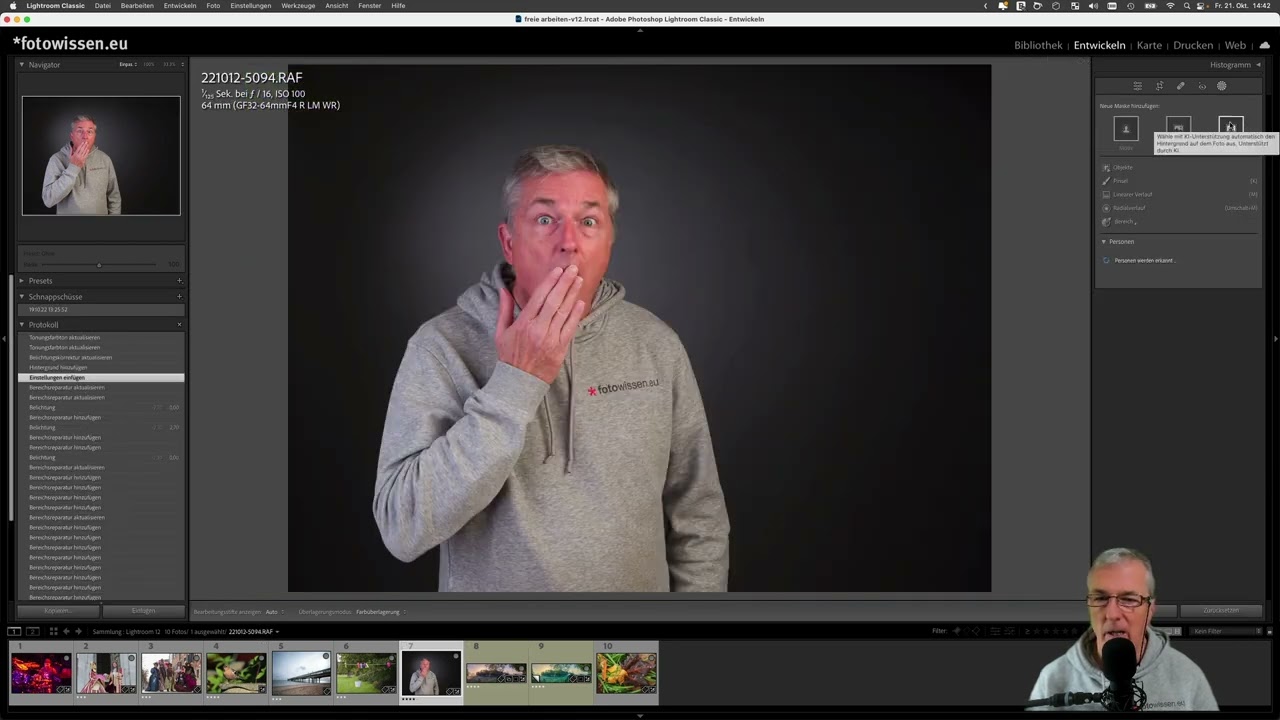Image resolution: width=1280 pixels, height=720 pixels.
Task: Open the Entwickeln menu
Action: pos(180,6)
